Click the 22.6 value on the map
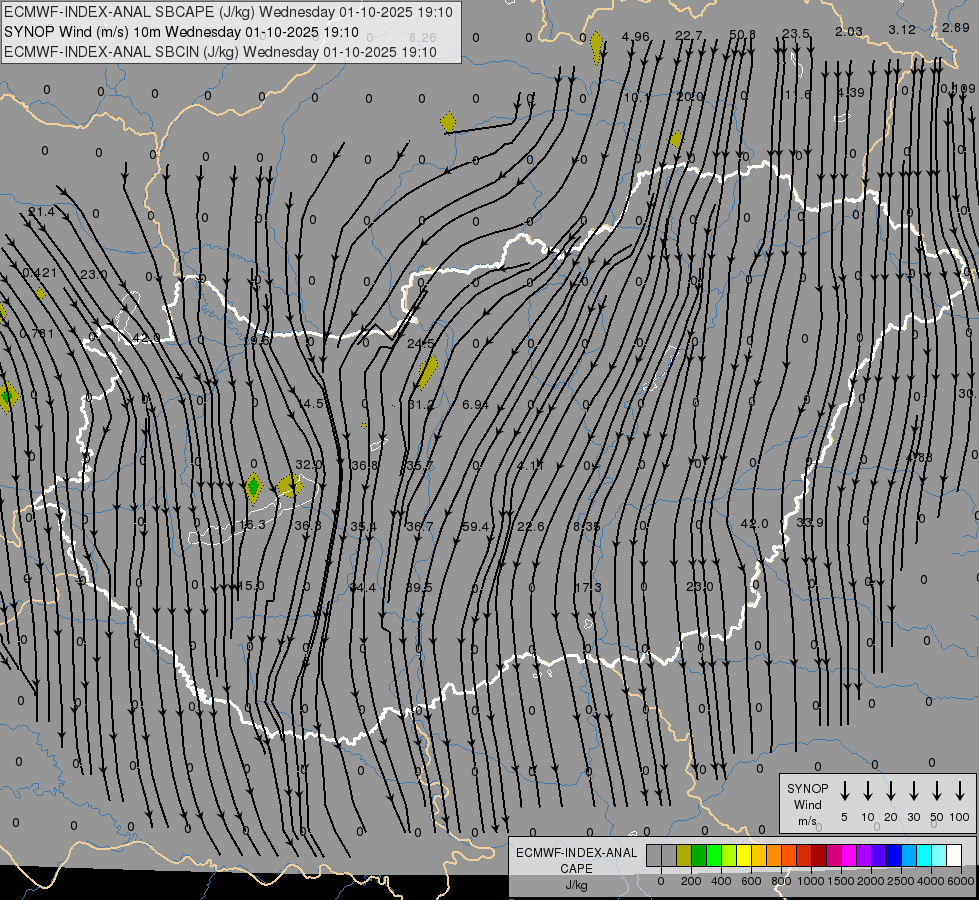 [x=531, y=527]
